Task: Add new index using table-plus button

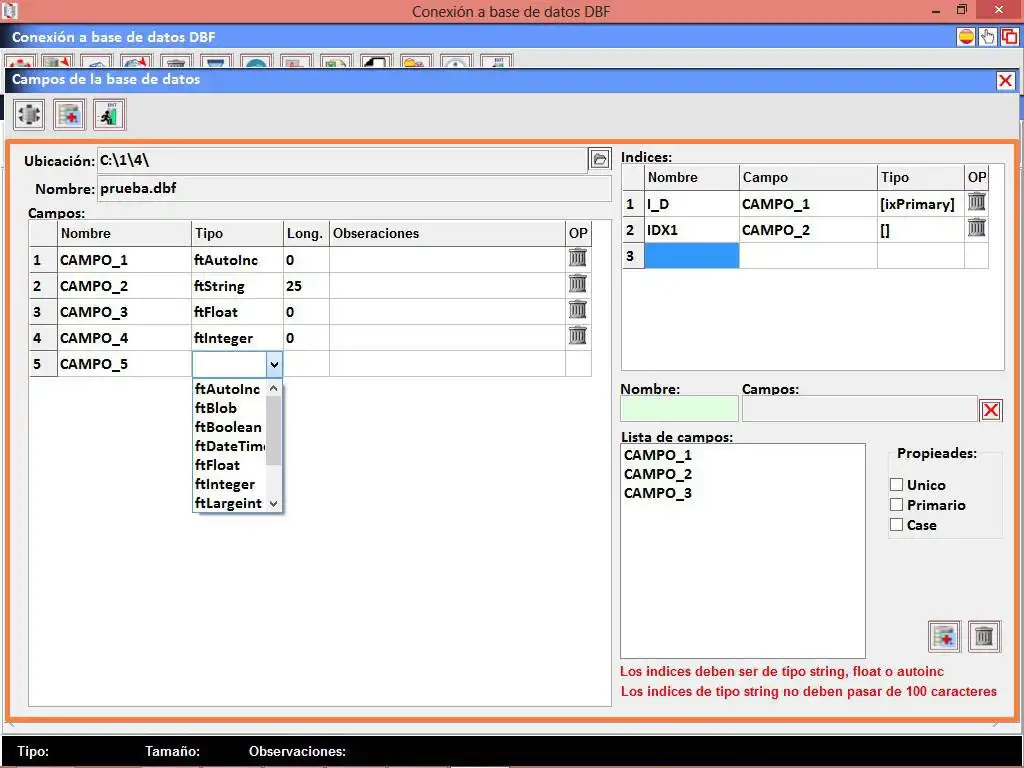Action: 944,636
